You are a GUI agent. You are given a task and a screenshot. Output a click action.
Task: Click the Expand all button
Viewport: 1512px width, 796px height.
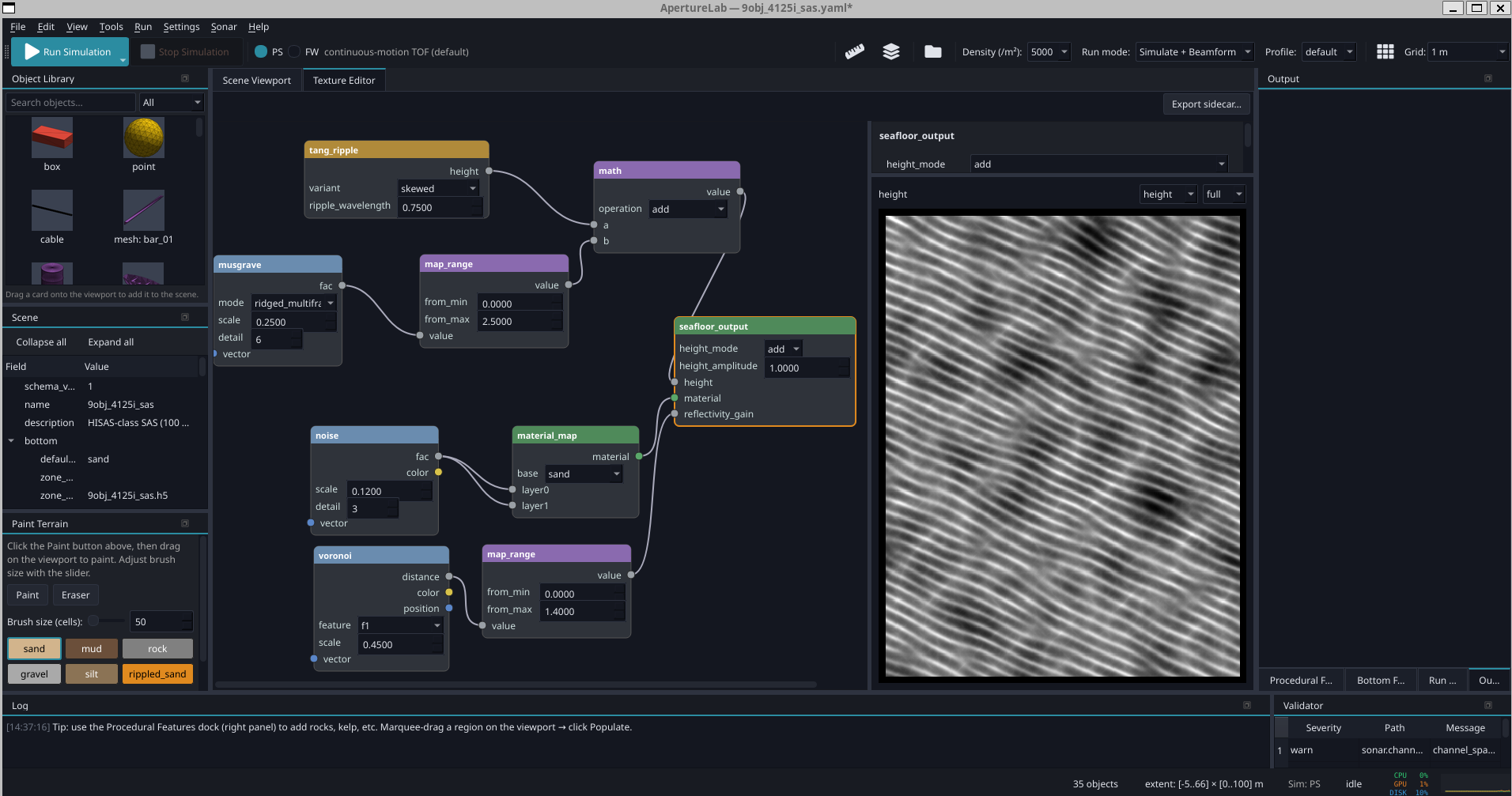click(111, 342)
